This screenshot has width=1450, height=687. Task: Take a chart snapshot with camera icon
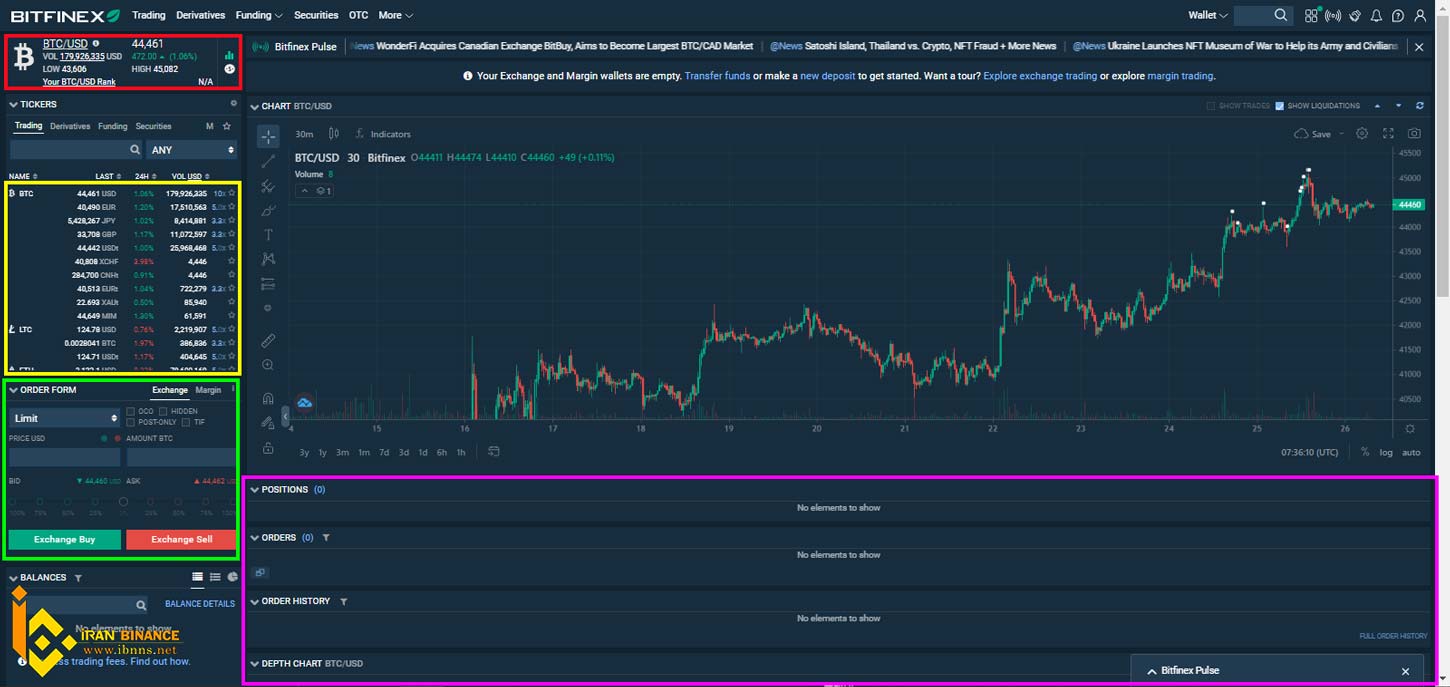1414,133
